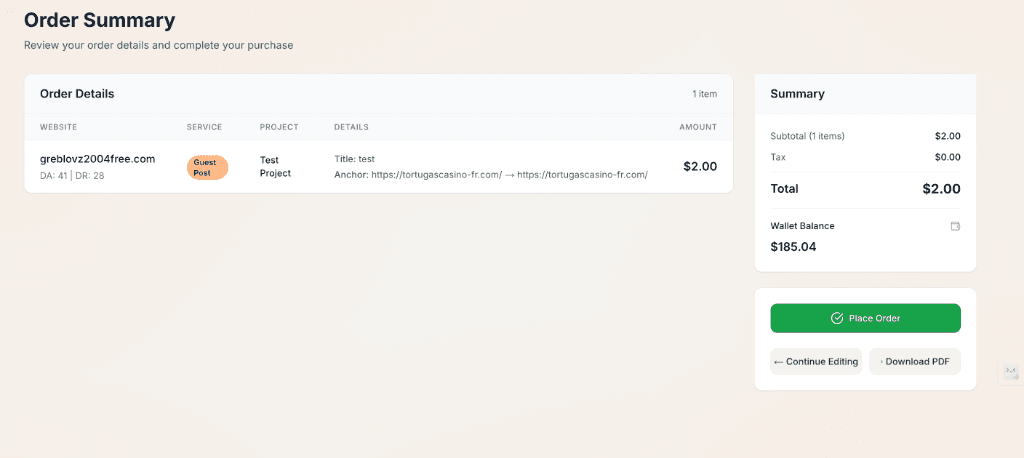
Task: Click the checkmark icon in Place Order
Action: coord(837,318)
